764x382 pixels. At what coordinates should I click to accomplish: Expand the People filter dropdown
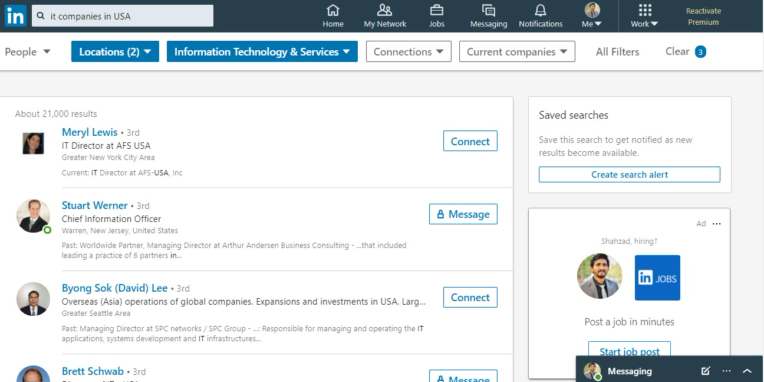coord(27,52)
